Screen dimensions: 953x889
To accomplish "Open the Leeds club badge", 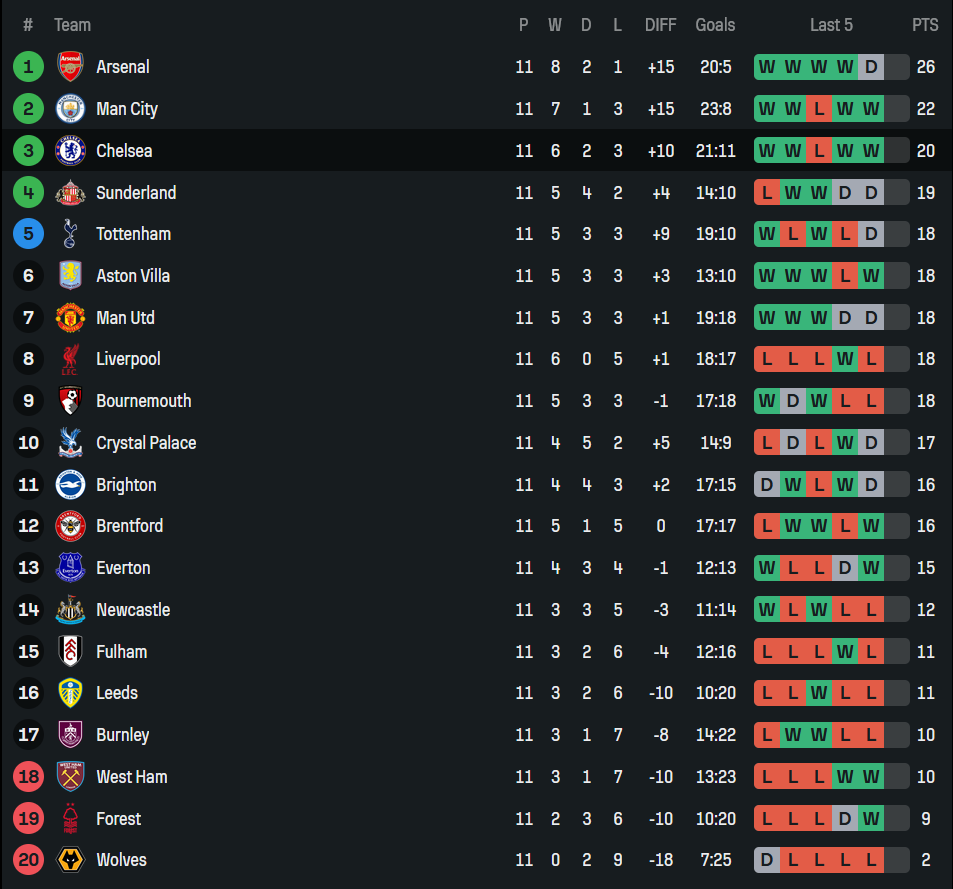I will tap(71, 693).
